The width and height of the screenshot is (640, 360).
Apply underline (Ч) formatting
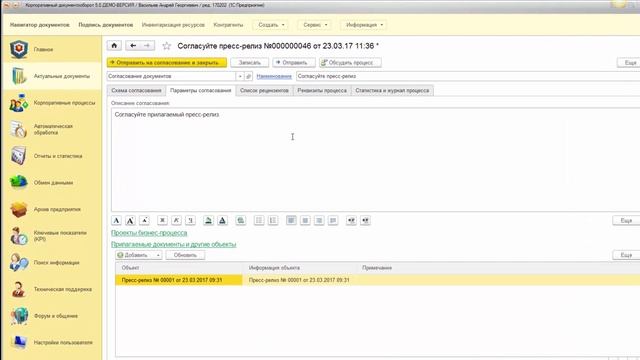click(190, 220)
